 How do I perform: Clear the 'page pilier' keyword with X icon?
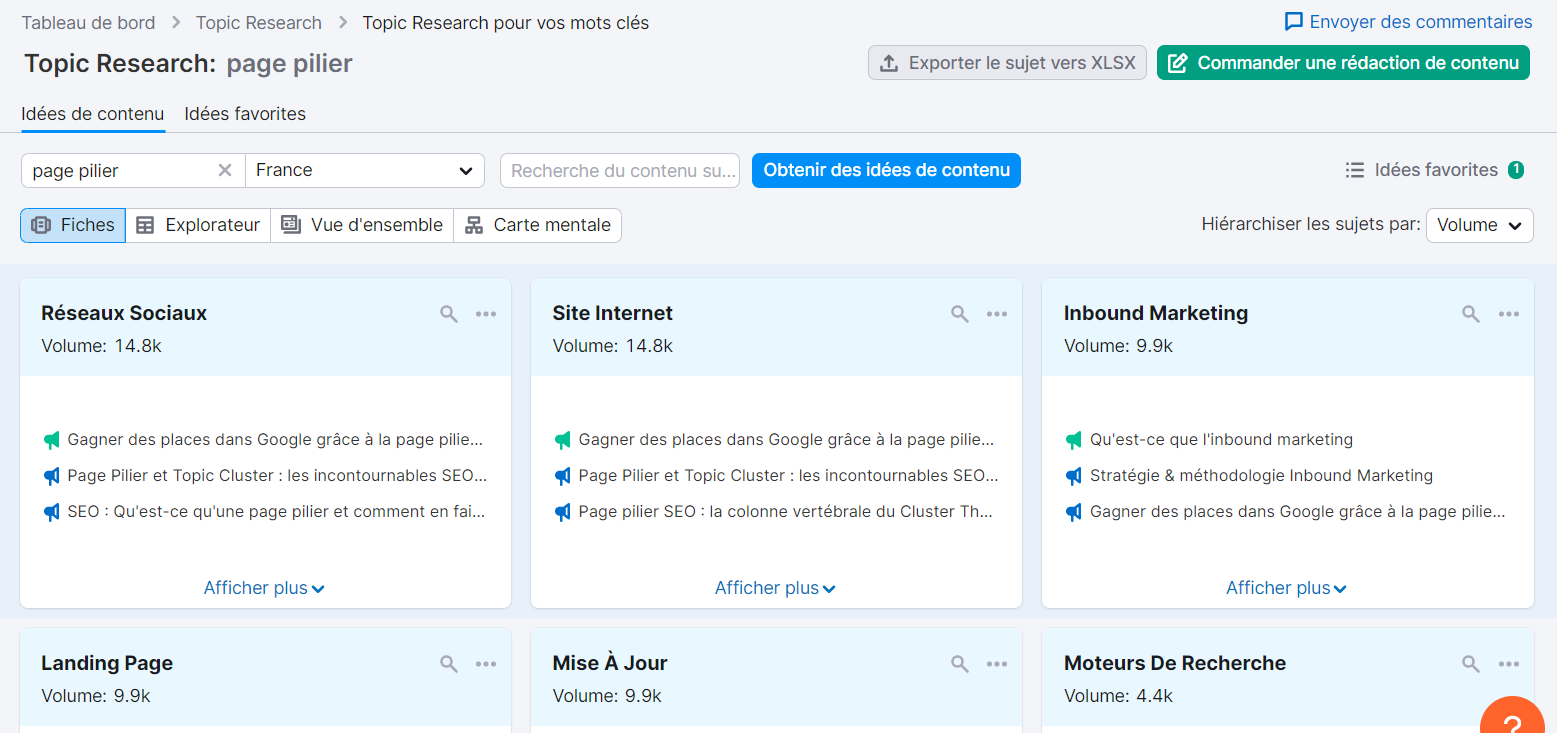225,170
